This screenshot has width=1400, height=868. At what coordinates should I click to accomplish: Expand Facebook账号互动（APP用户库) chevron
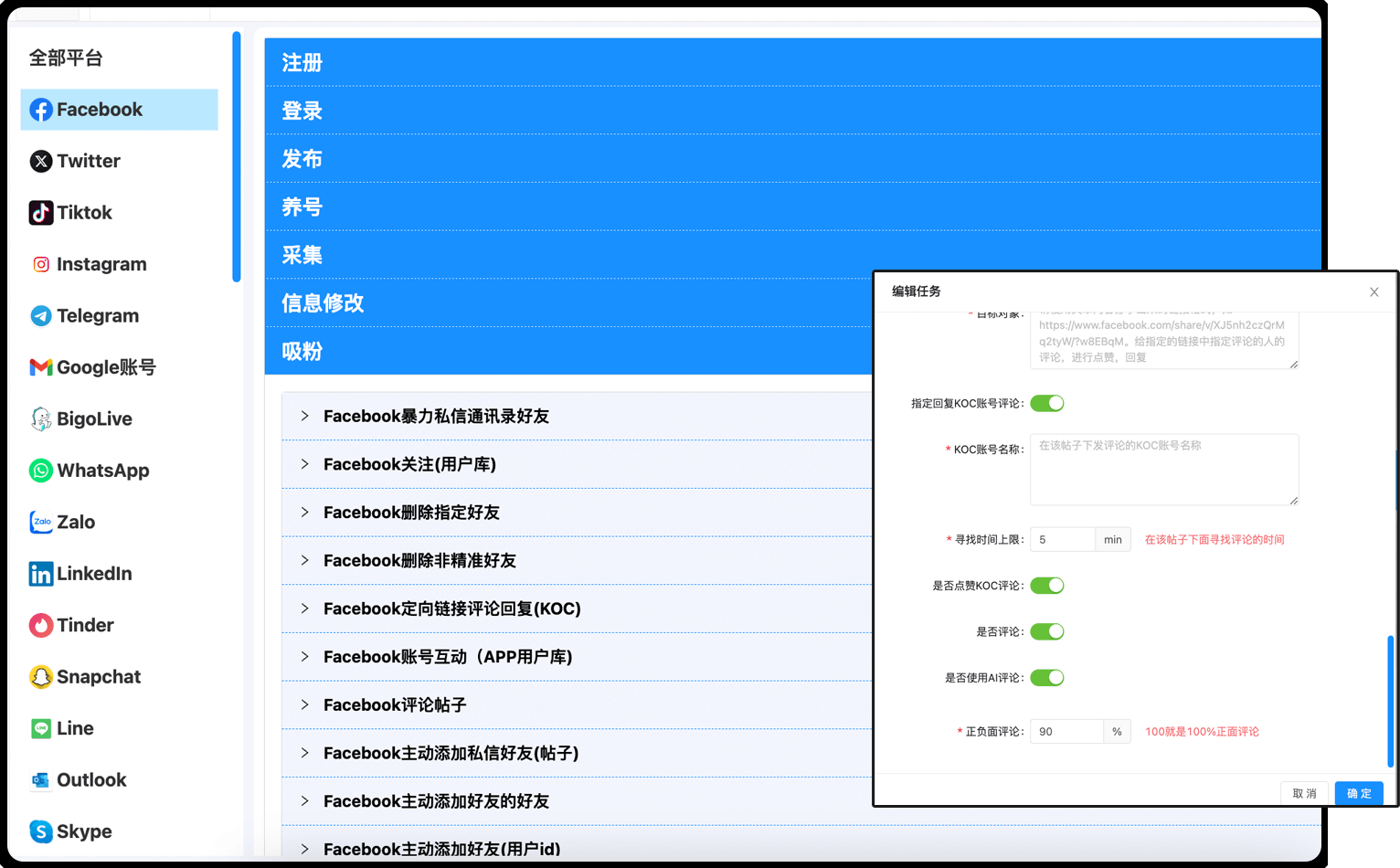click(x=305, y=657)
